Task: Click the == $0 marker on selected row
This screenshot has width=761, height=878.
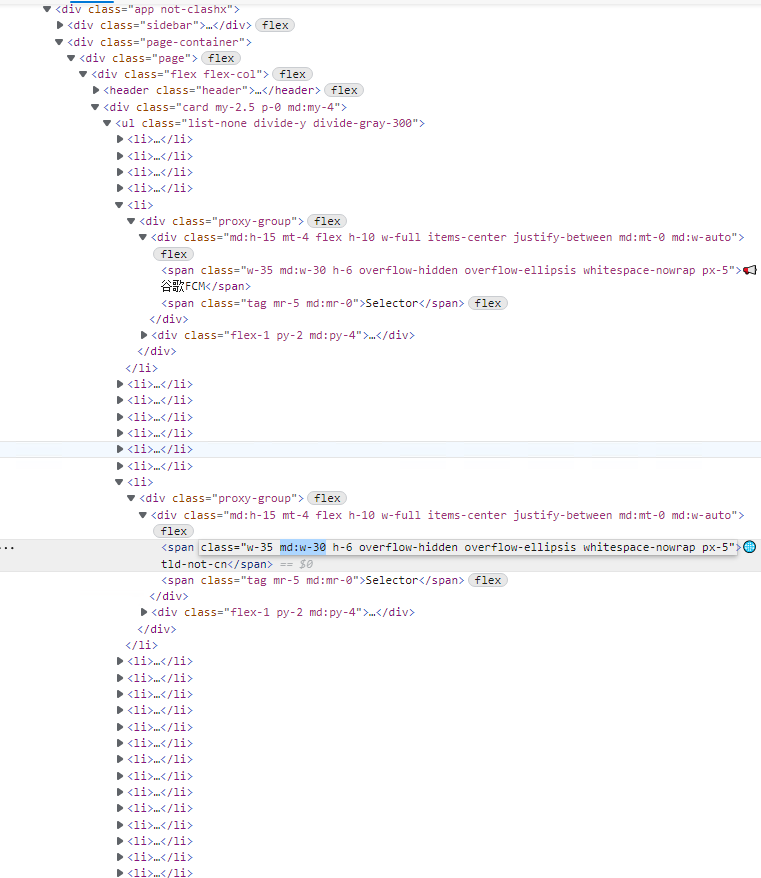Action: tap(296, 564)
